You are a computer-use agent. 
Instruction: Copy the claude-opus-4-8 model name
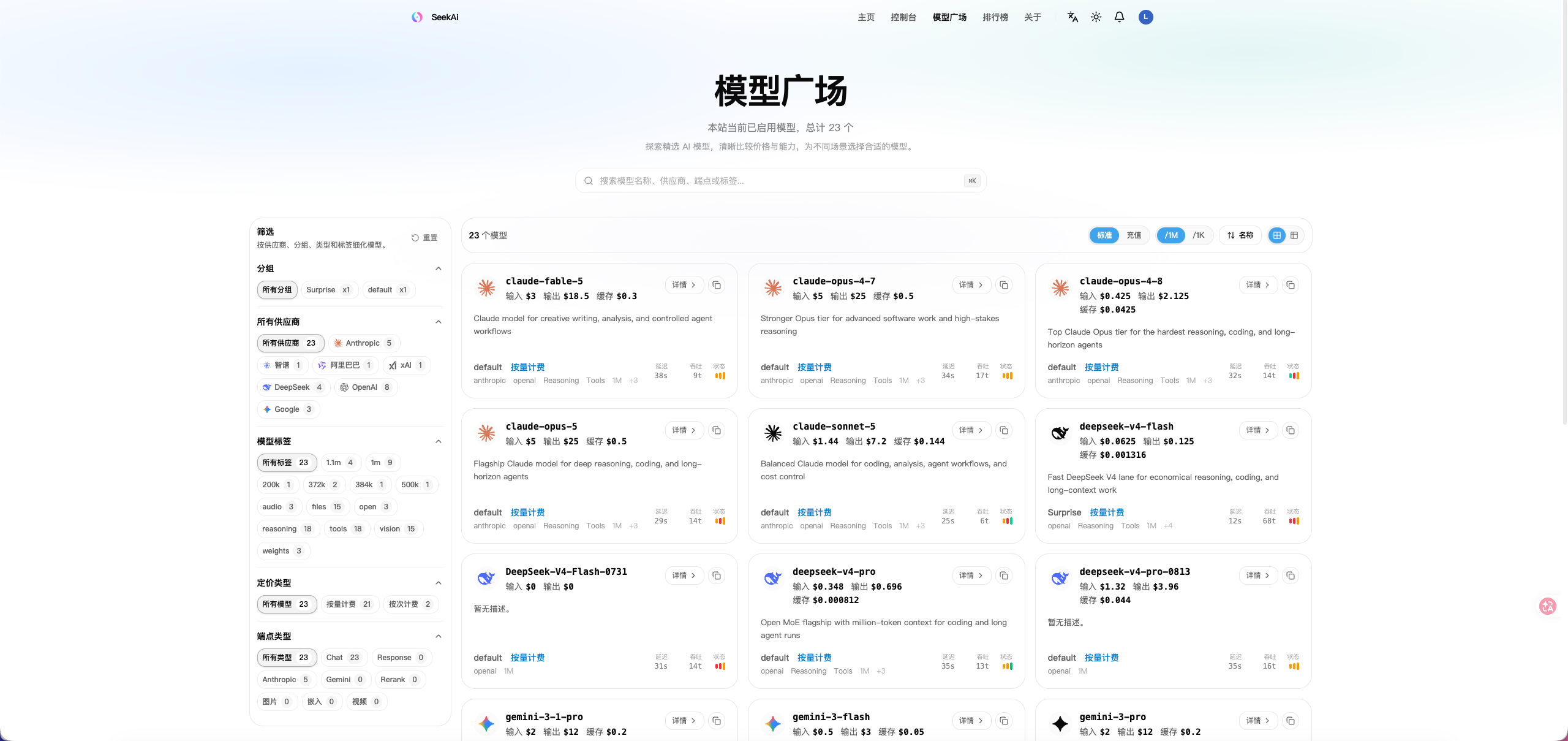1291,285
